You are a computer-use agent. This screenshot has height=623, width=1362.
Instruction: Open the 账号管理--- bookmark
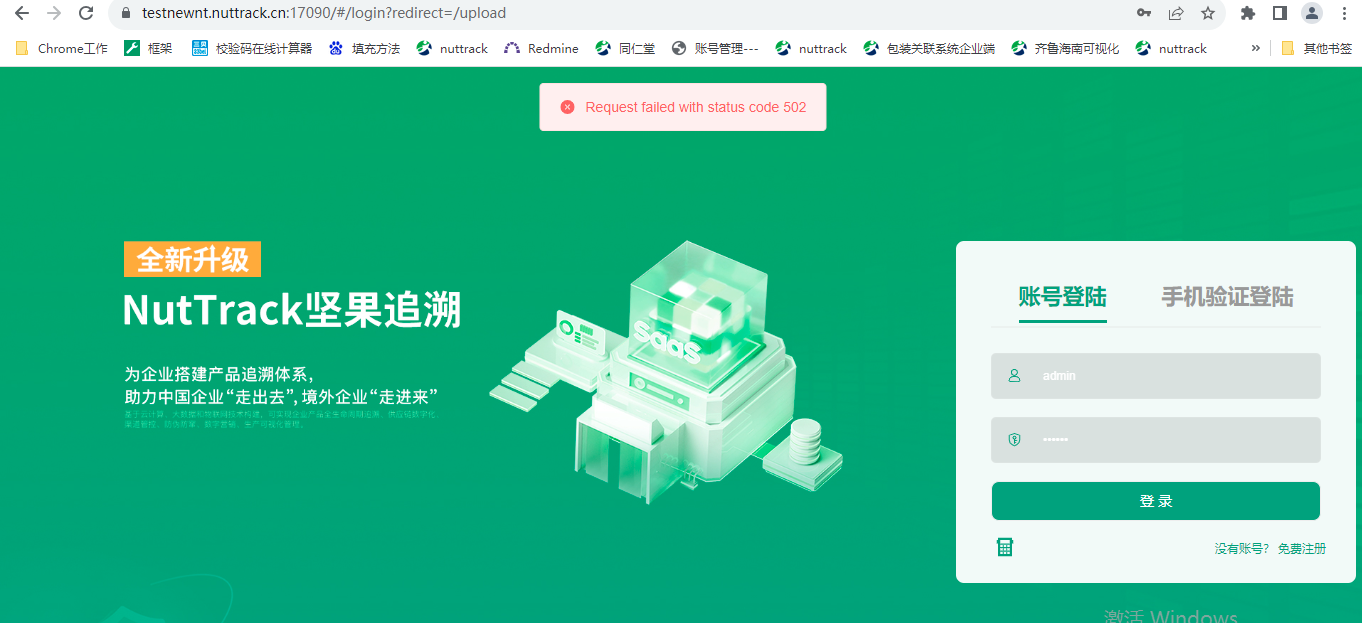[x=715, y=48]
